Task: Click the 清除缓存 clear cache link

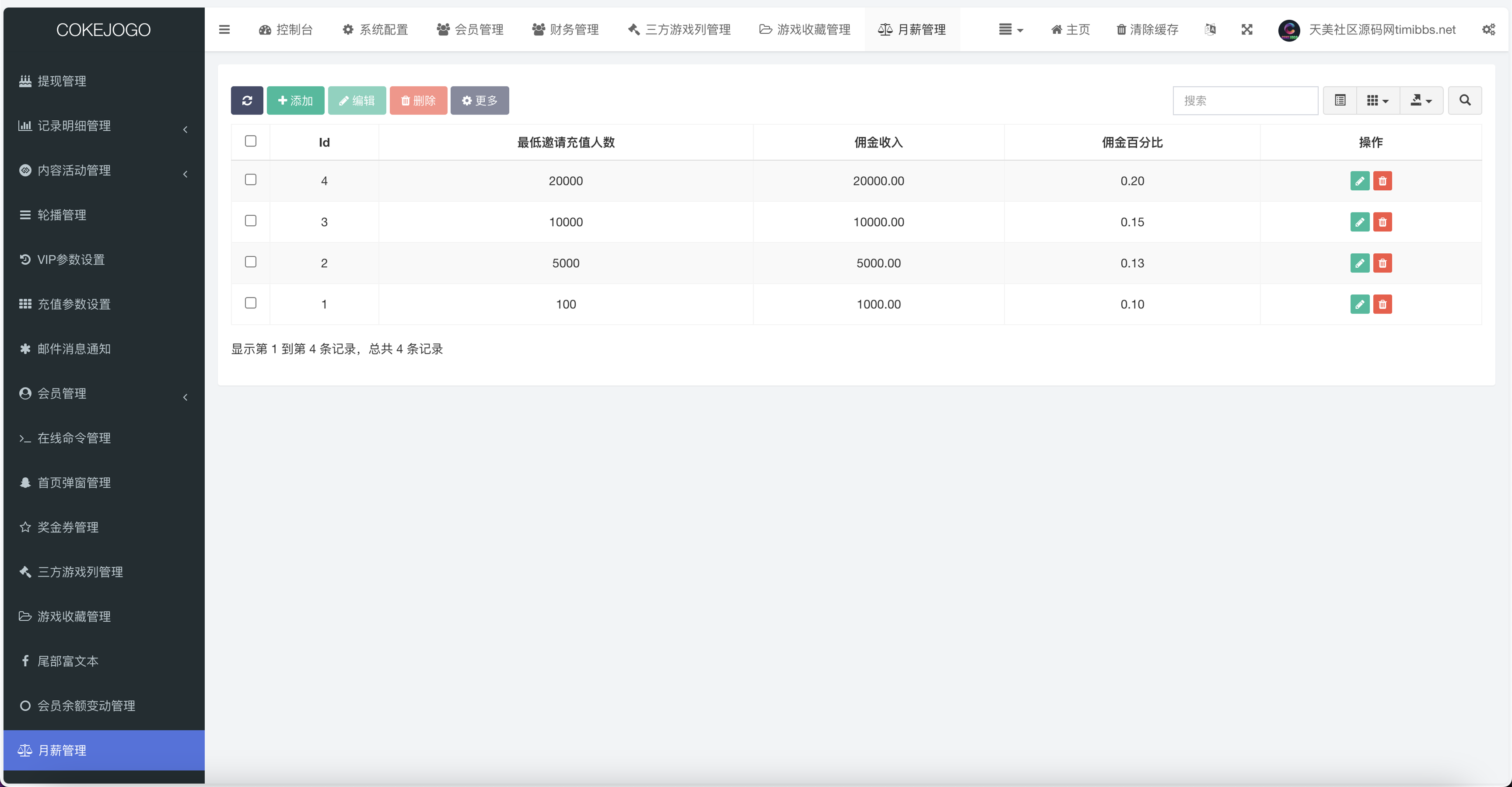Action: (1147, 29)
